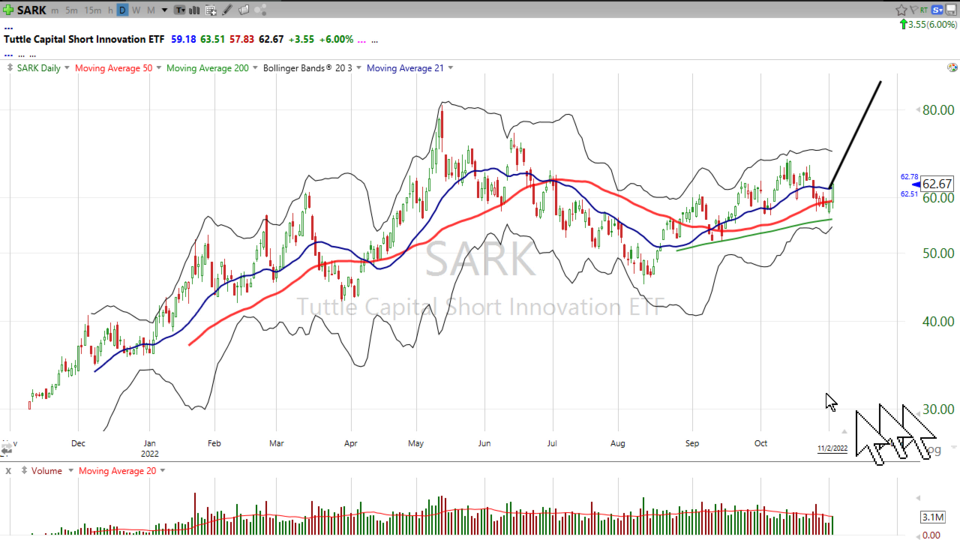Open the Bollinger Bands dropdown arrow
Screen dimensions: 960x540
(x=359, y=68)
